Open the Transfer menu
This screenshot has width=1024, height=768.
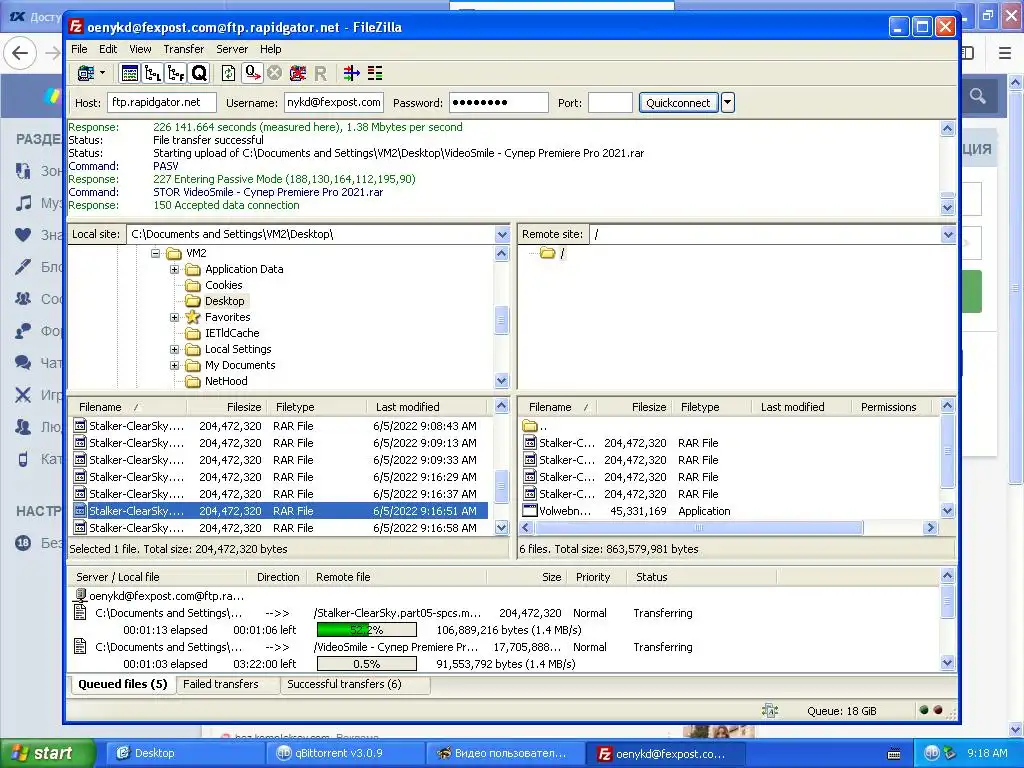(x=184, y=49)
